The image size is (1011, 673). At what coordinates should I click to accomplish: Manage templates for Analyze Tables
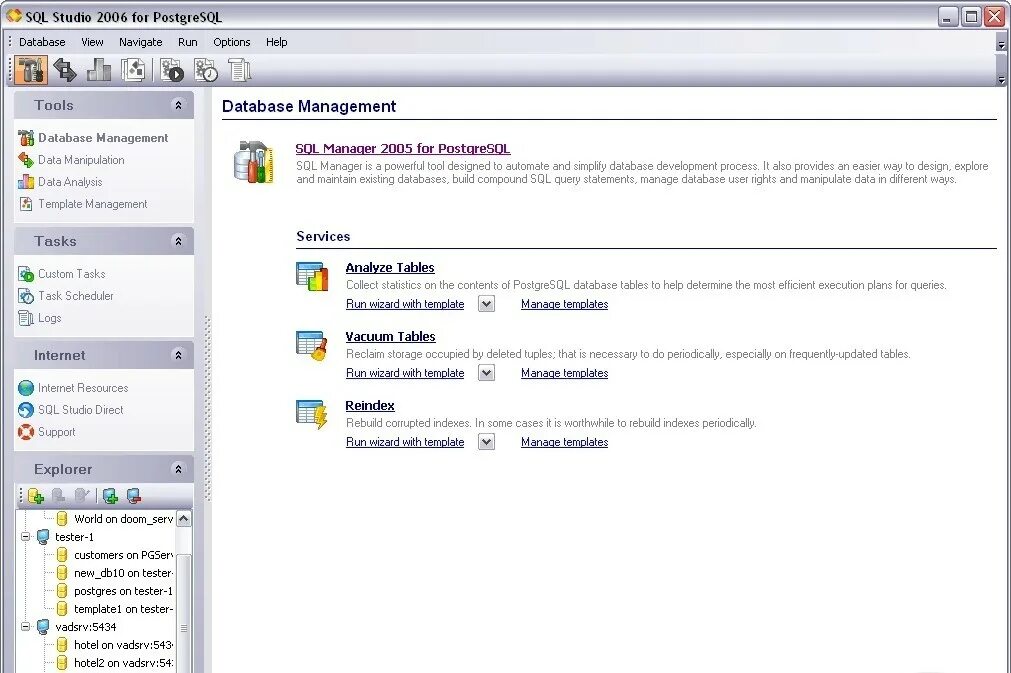pos(564,304)
